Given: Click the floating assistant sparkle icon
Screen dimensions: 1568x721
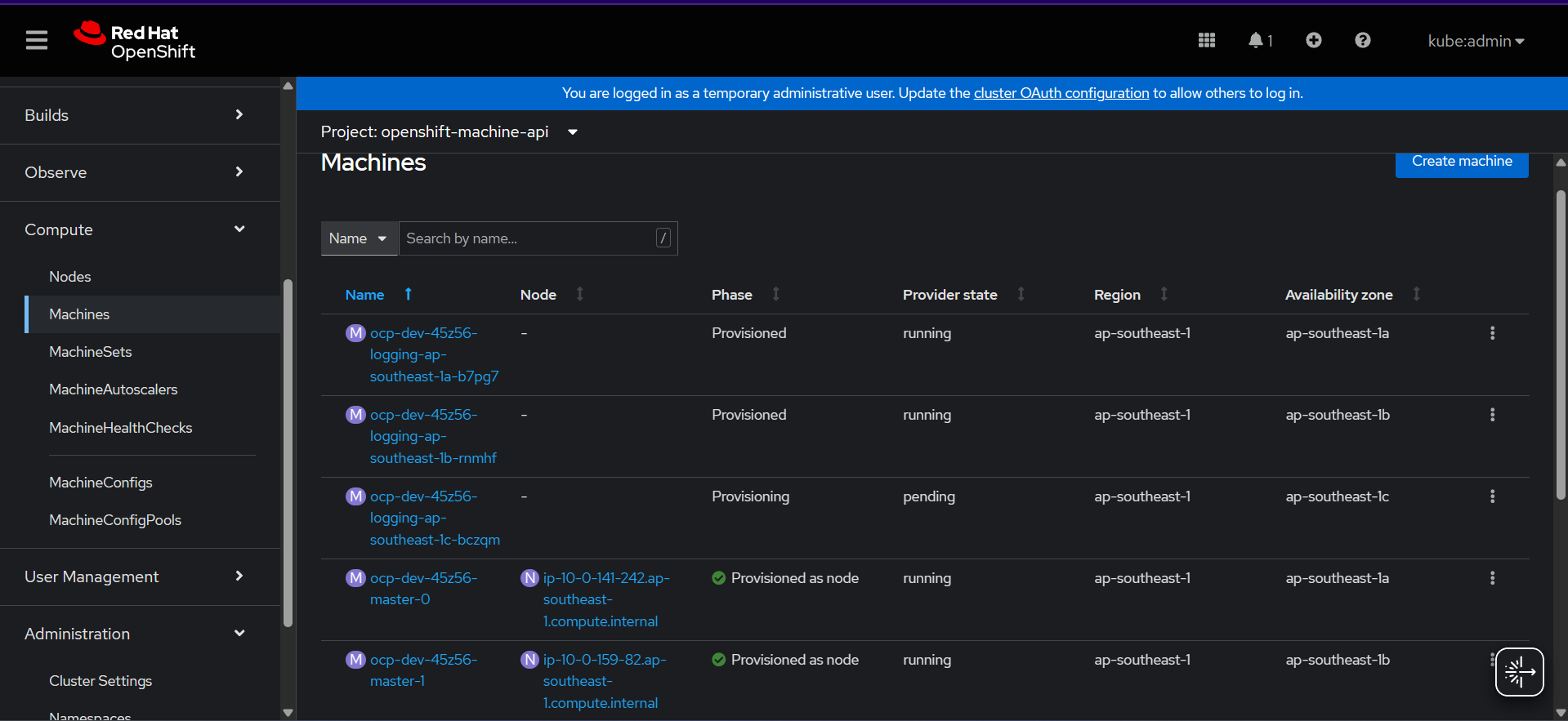Looking at the screenshot, I should (1520, 672).
